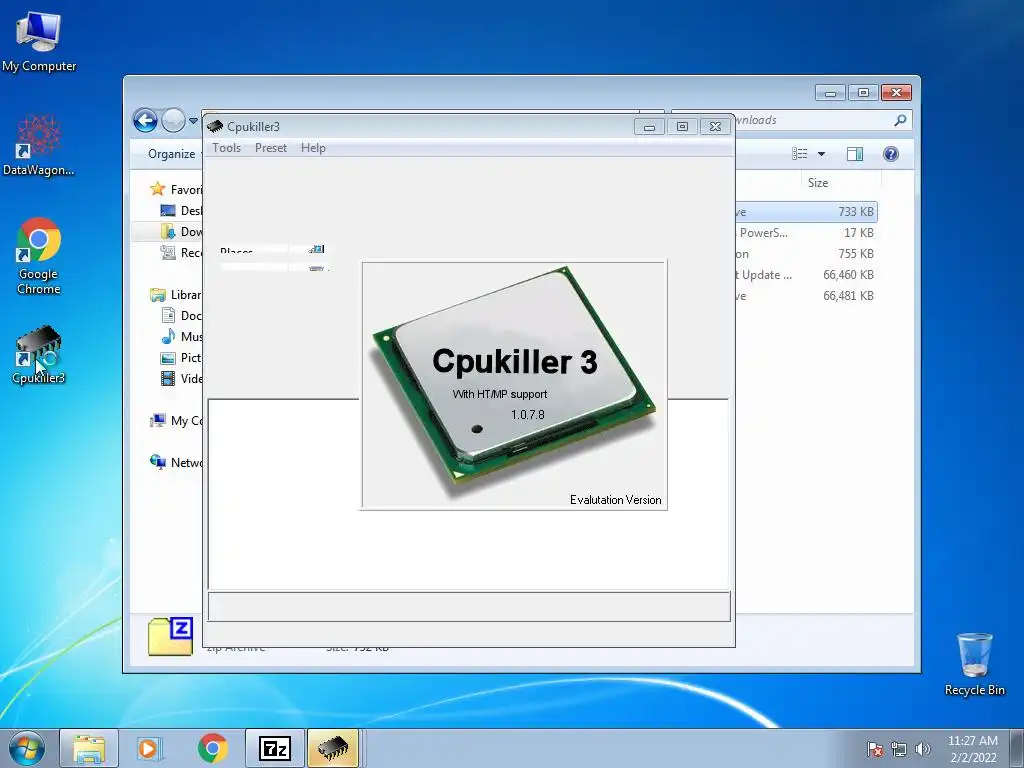This screenshot has width=1024, height=768.
Task: Click the Cpukiller3 title bar chip icon
Action: [x=215, y=126]
